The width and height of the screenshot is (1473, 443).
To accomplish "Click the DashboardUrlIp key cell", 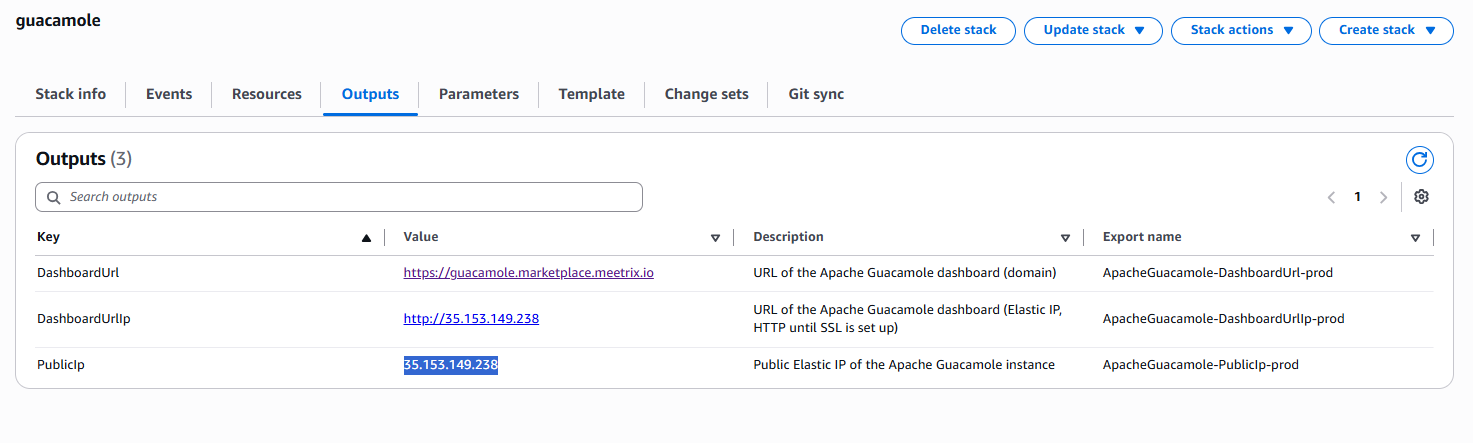I will point(84,319).
